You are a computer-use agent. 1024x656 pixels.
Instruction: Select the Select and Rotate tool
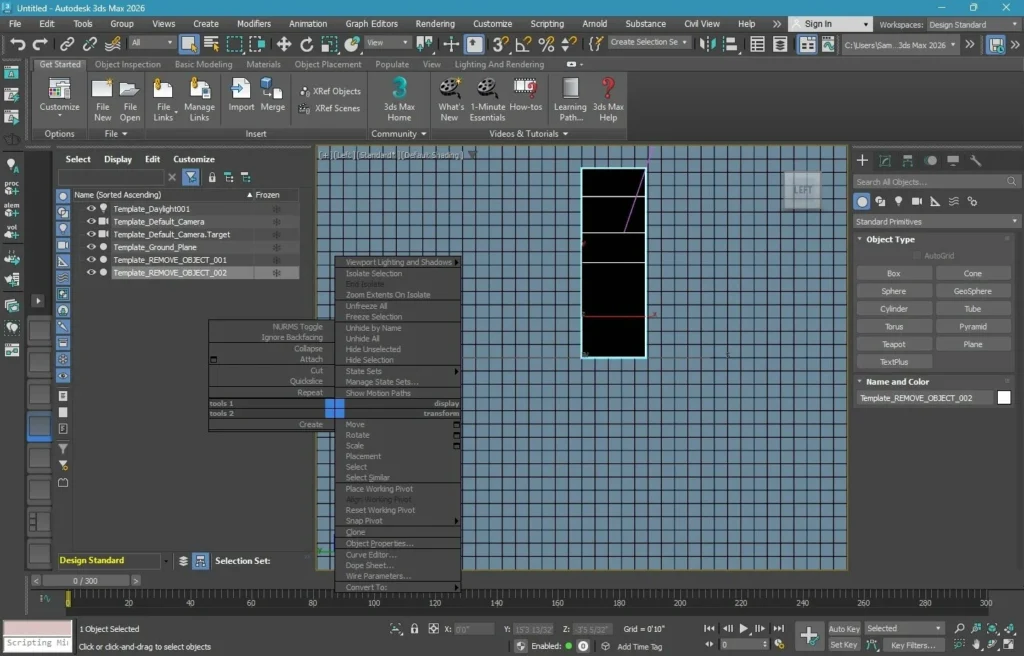pyautogui.click(x=306, y=44)
